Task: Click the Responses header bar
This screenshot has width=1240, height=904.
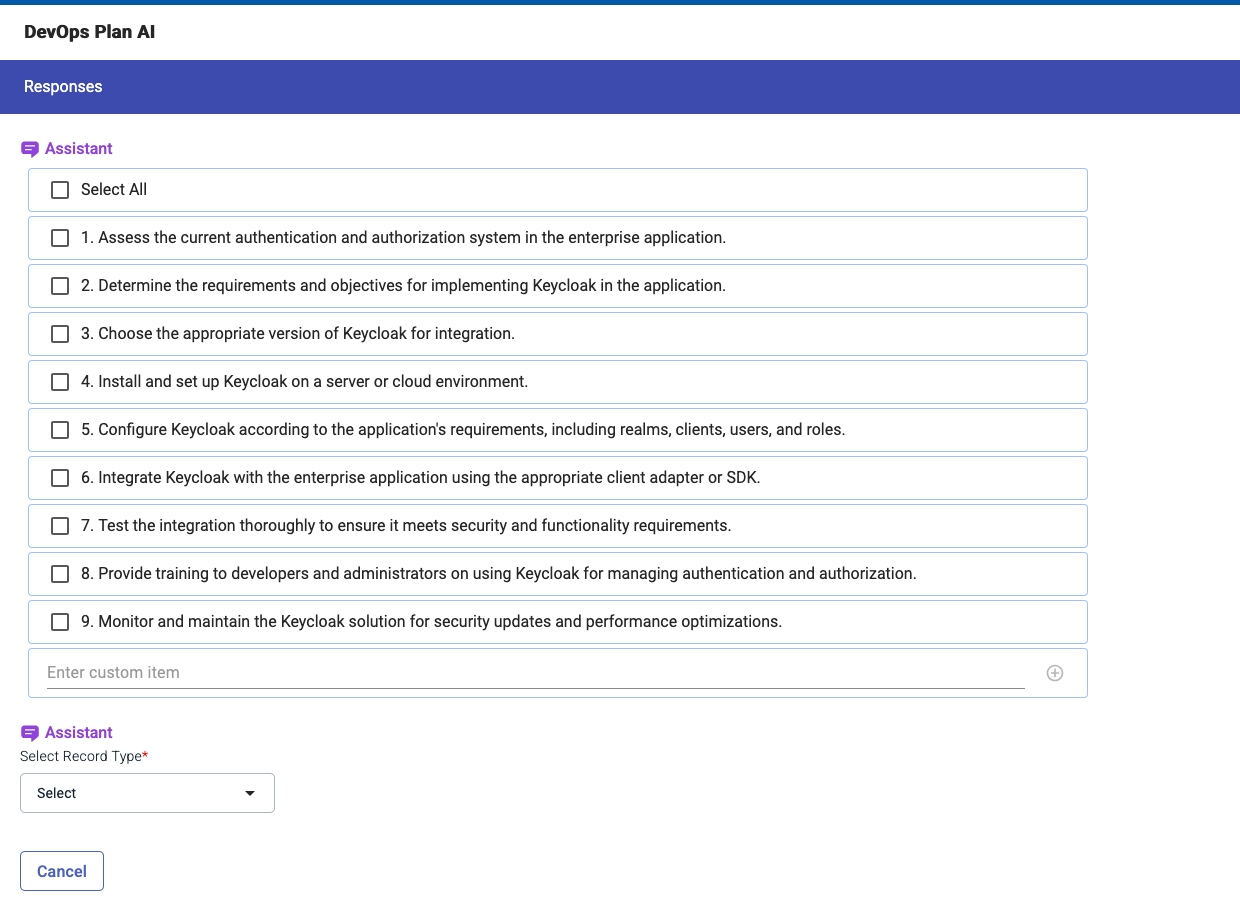Action: pyautogui.click(x=63, y=86)
